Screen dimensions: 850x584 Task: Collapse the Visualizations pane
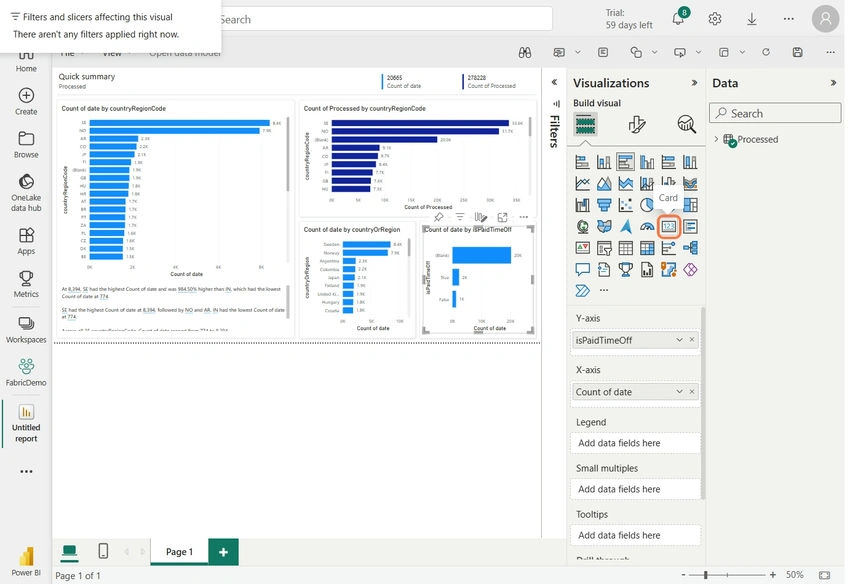click(x=694, y=83)
